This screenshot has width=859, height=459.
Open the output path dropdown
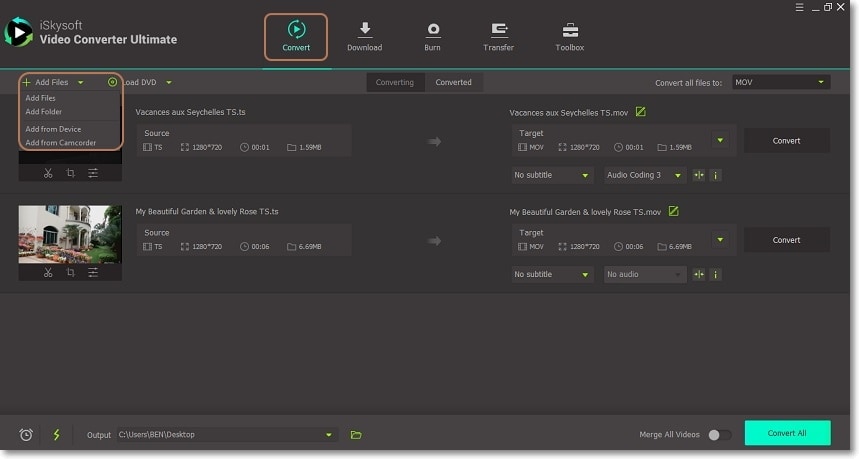(x=329, y=435)
